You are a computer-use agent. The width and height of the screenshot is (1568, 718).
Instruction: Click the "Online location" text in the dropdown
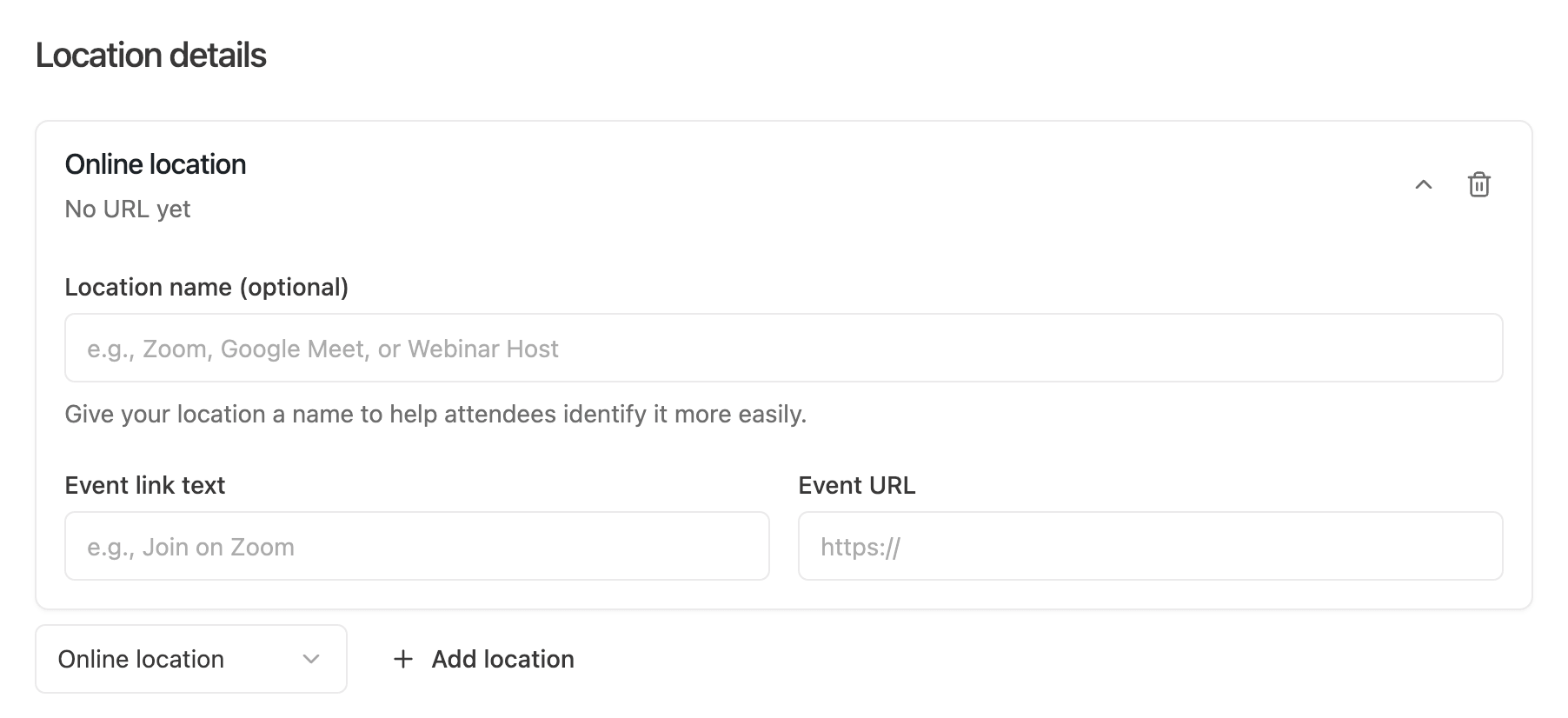point(141,659)
